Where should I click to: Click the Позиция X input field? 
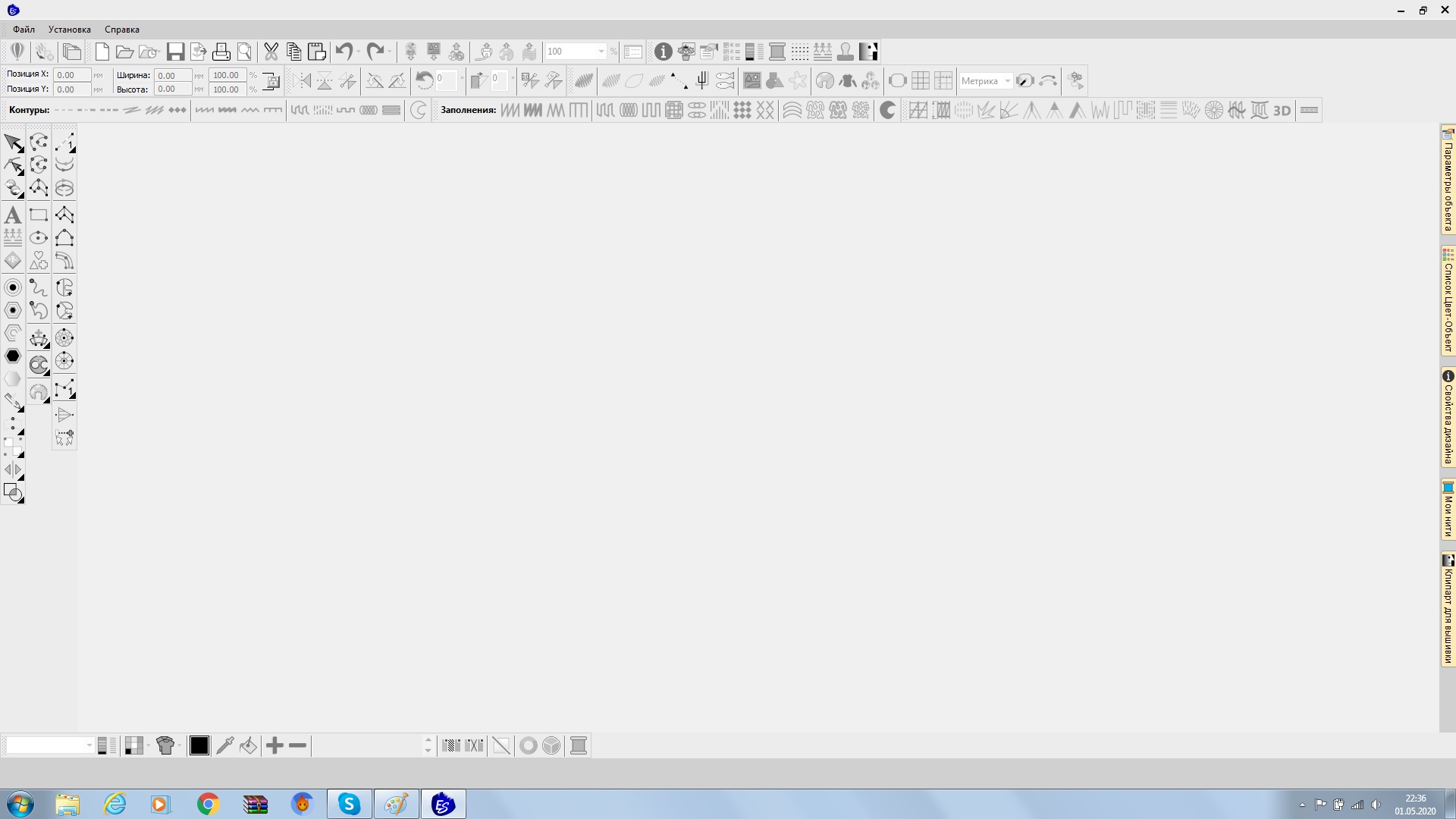tap(71, 75)
